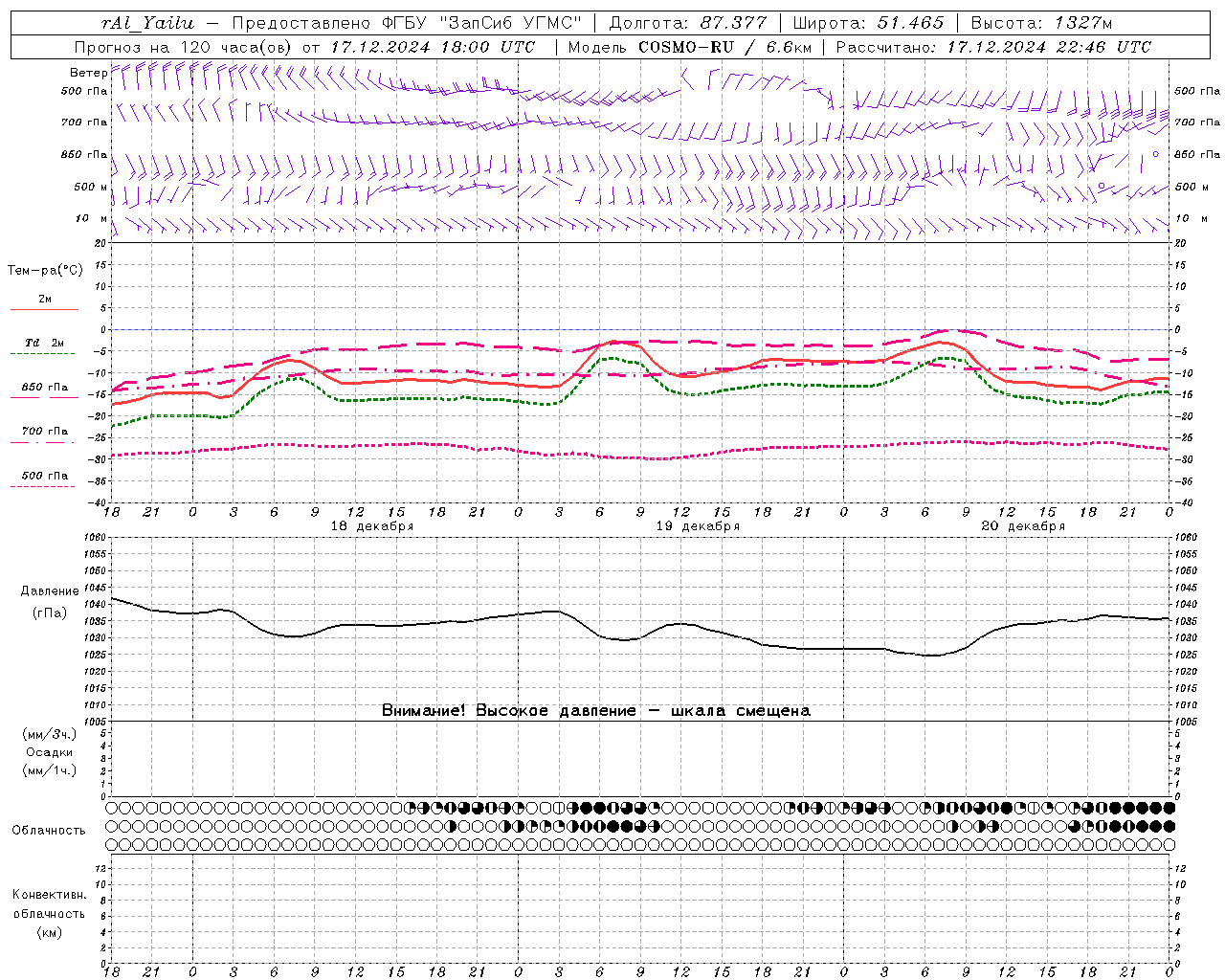Click the Td 2м legend entry
This screenshot has width=1225, height=980.
[45, 343]
